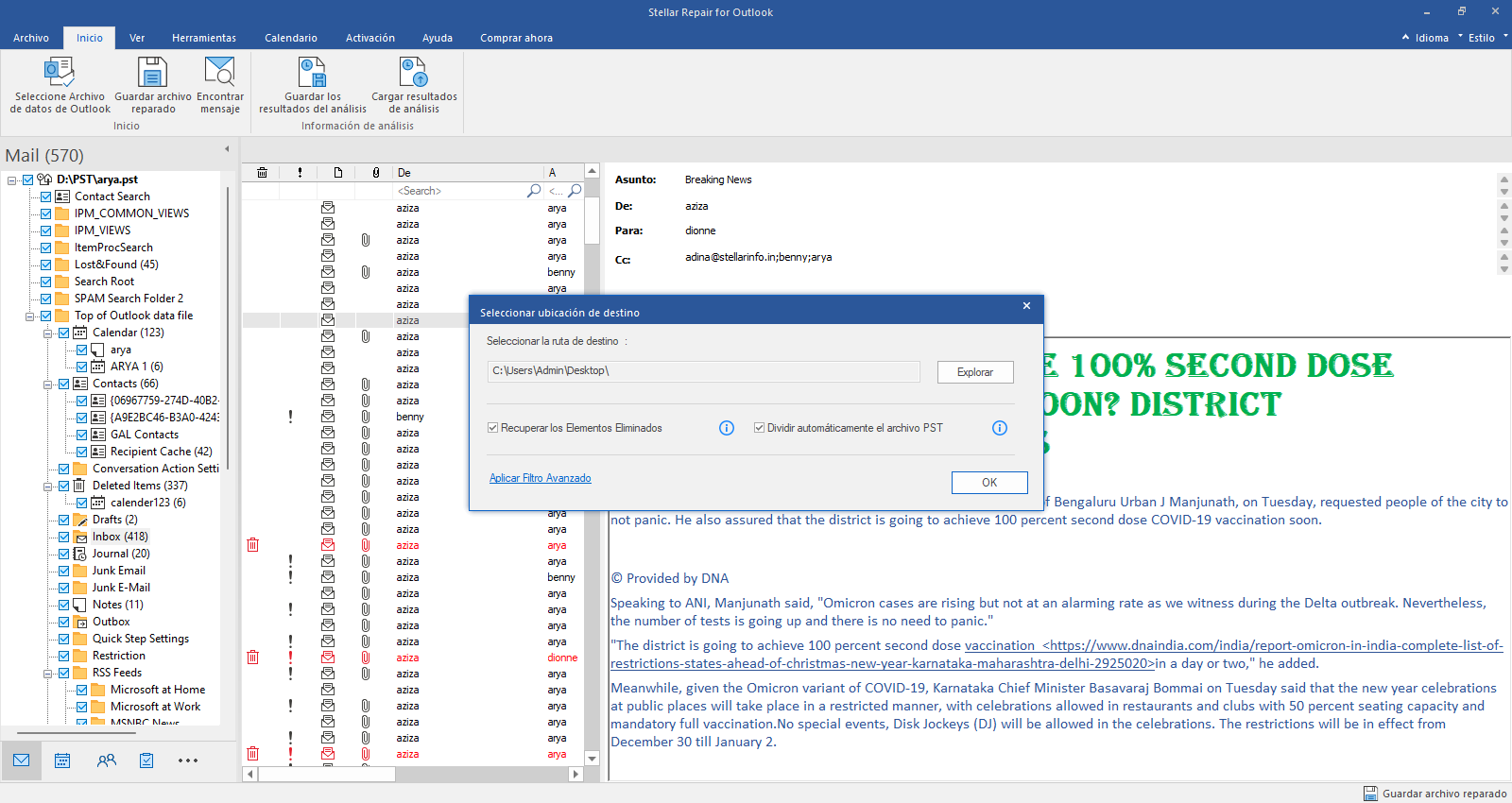Image resolution: width=1512 pixels, height=803 pixels.
Task: Open Herramientas ribbon tab
Action: [x=204, y=38]
